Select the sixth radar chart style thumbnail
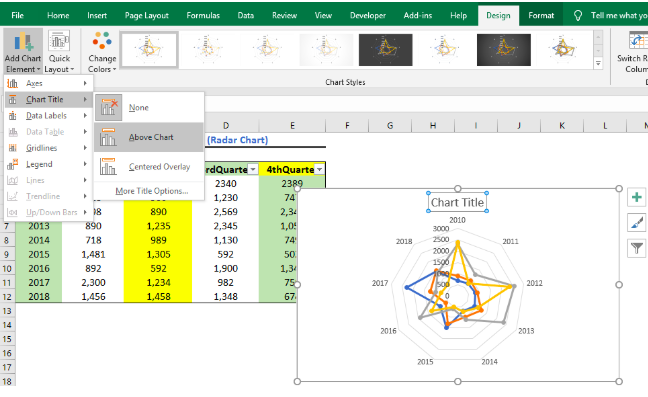648x397 pixels. click(x=444, y=50)
